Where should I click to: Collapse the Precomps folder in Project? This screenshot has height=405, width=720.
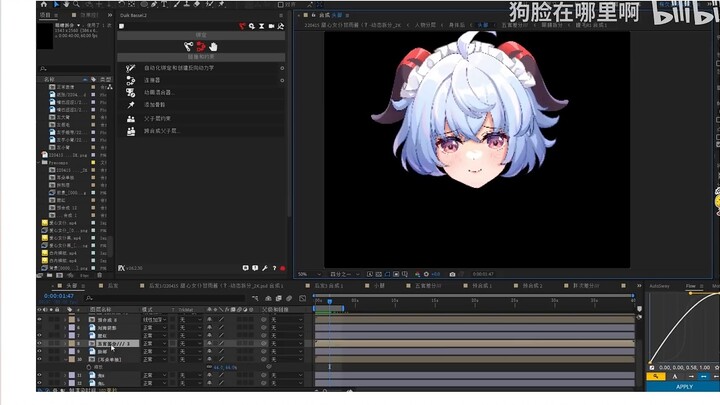(x=39, y=163)
